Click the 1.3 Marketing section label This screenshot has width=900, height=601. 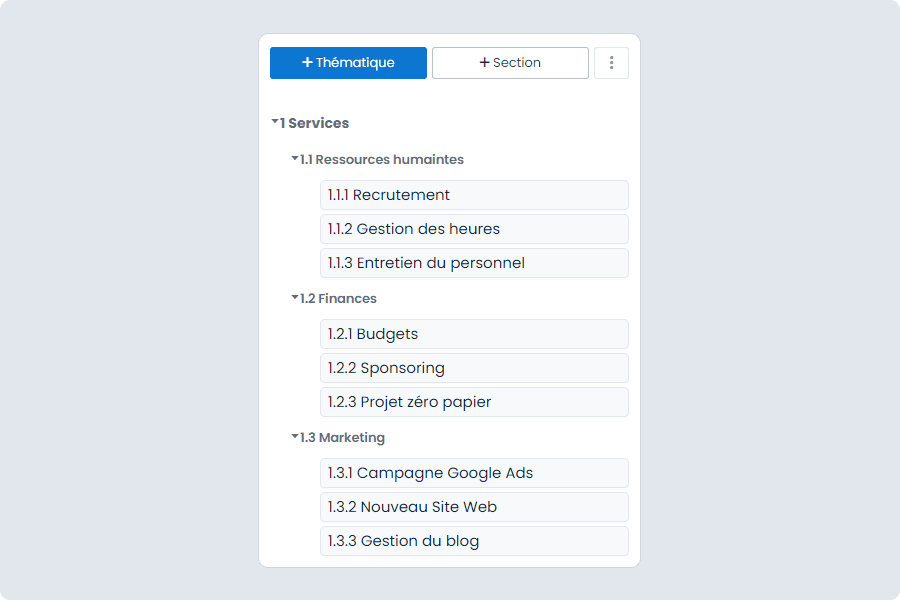(x=342, y=437)
